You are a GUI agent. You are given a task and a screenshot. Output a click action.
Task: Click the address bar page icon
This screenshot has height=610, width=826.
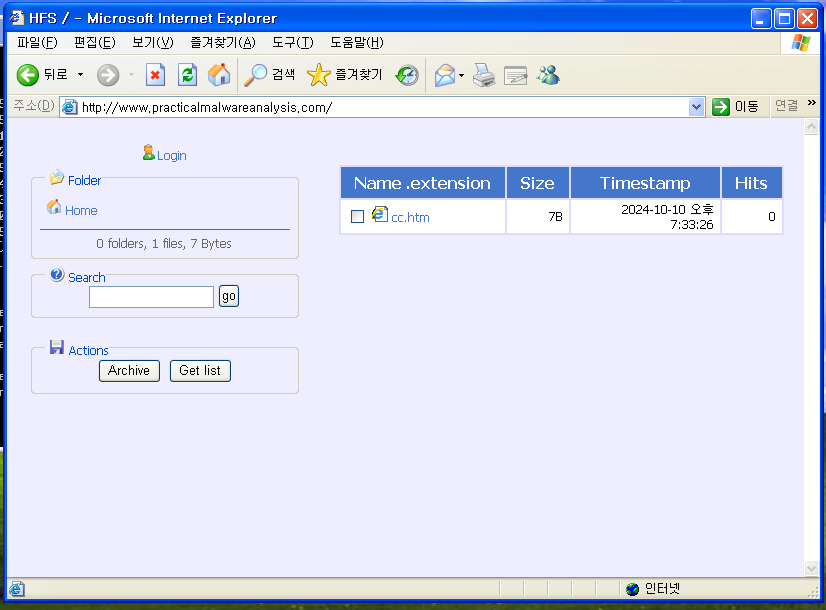pos(70,107)
